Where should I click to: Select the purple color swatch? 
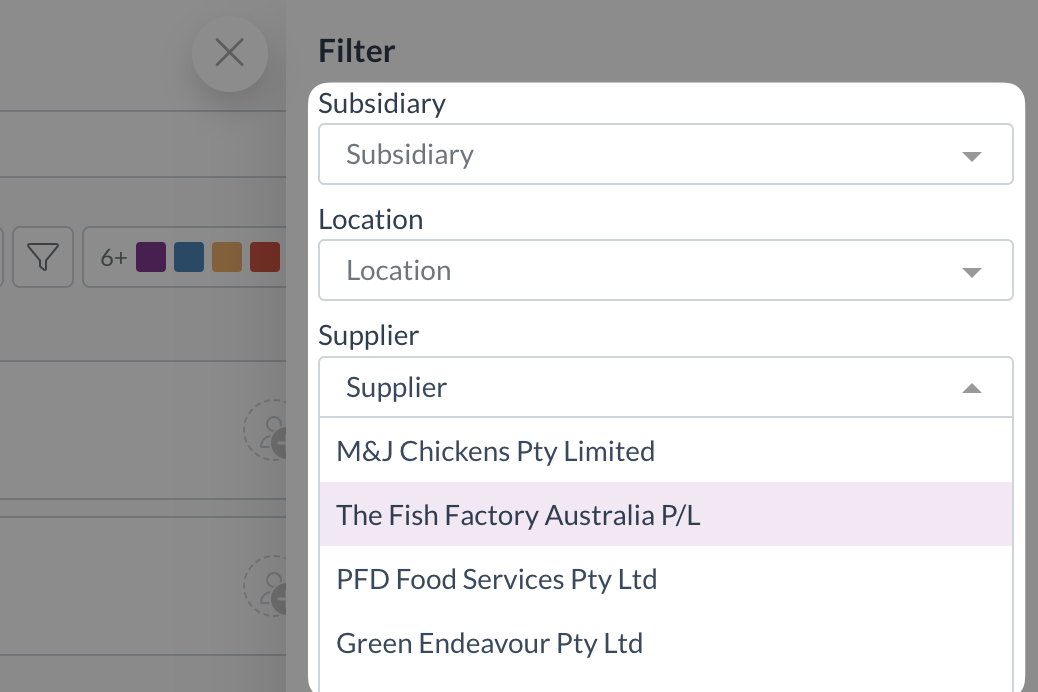tap(151, 257)
